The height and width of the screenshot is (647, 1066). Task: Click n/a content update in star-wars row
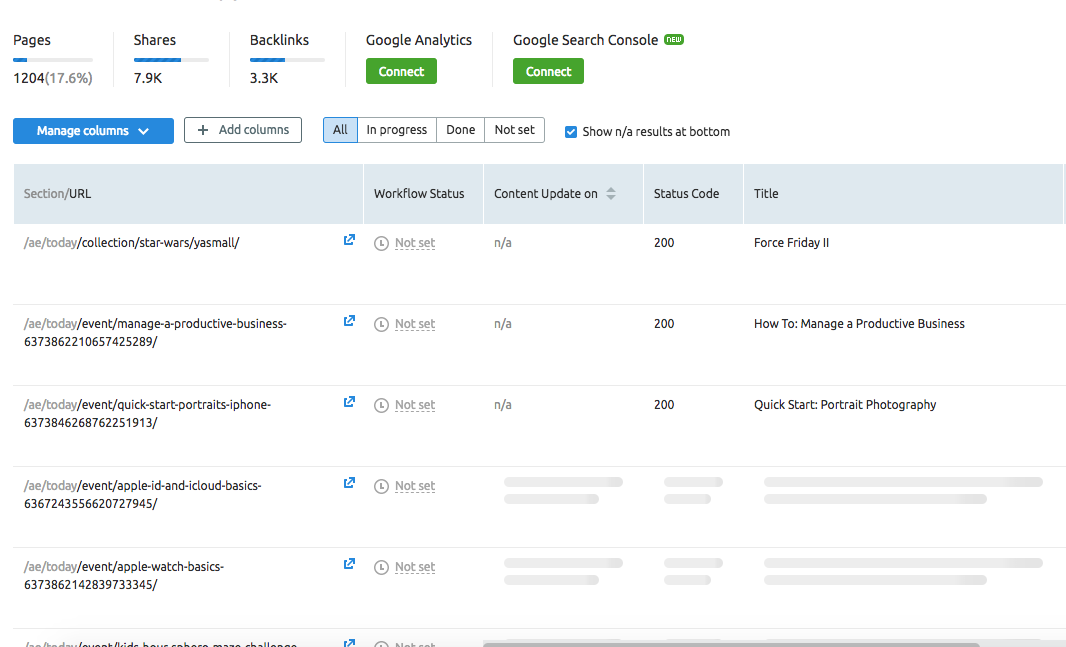tap(502, 243)
